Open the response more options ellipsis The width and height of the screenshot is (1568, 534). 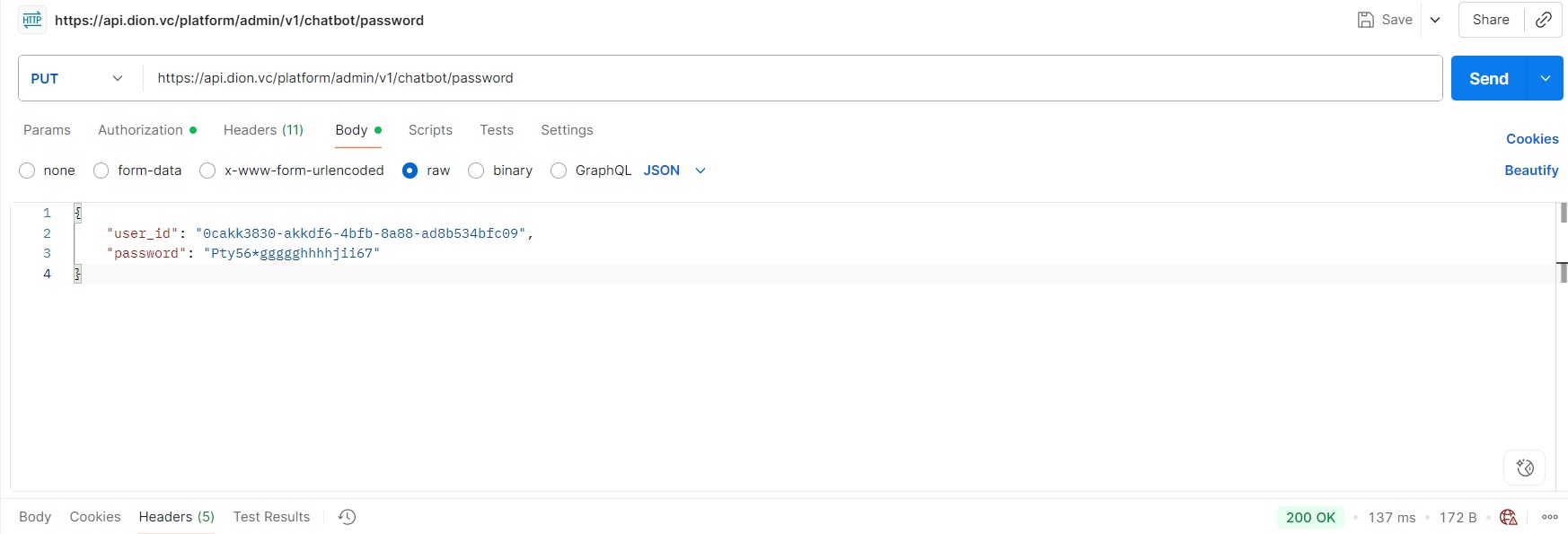1550,517
